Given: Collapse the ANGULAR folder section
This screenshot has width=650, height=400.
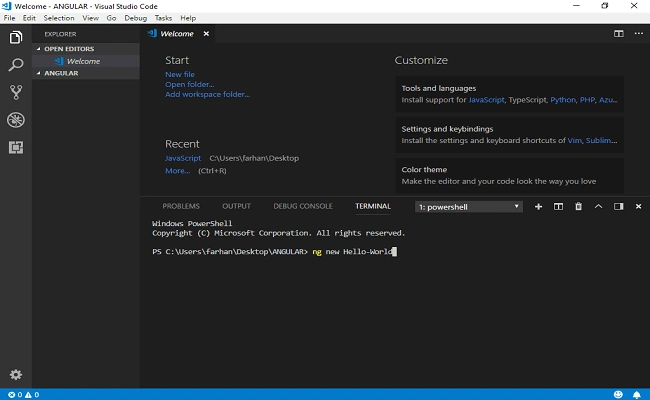Looking at the screenshot, I should point(85,73).
